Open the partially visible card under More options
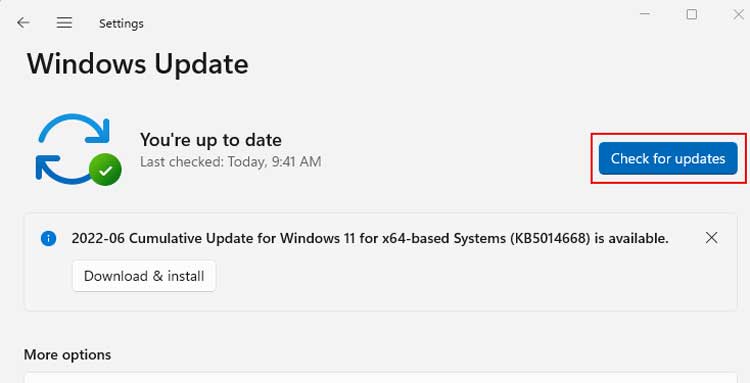750x383 pixels. (381, 378)
